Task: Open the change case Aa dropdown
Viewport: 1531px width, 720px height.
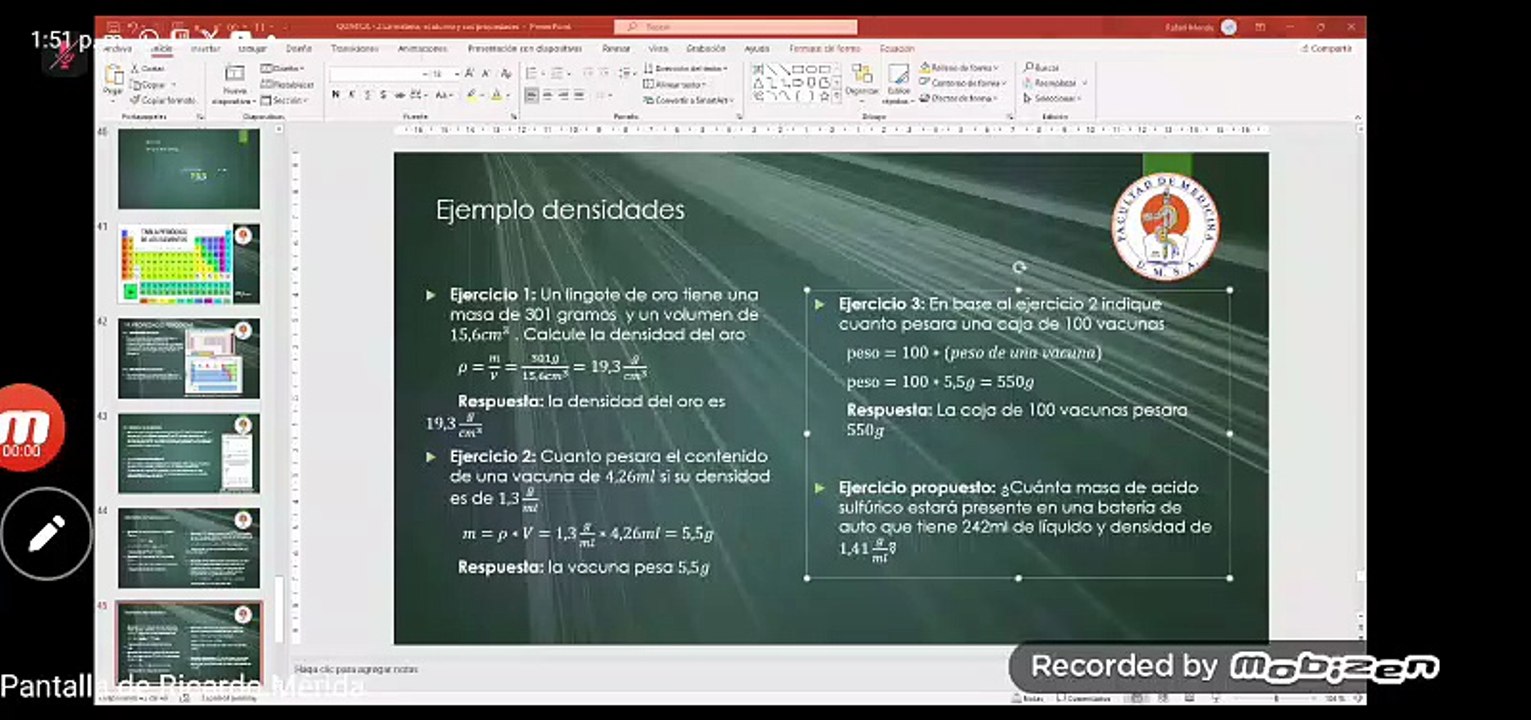Action: (445, 95)
